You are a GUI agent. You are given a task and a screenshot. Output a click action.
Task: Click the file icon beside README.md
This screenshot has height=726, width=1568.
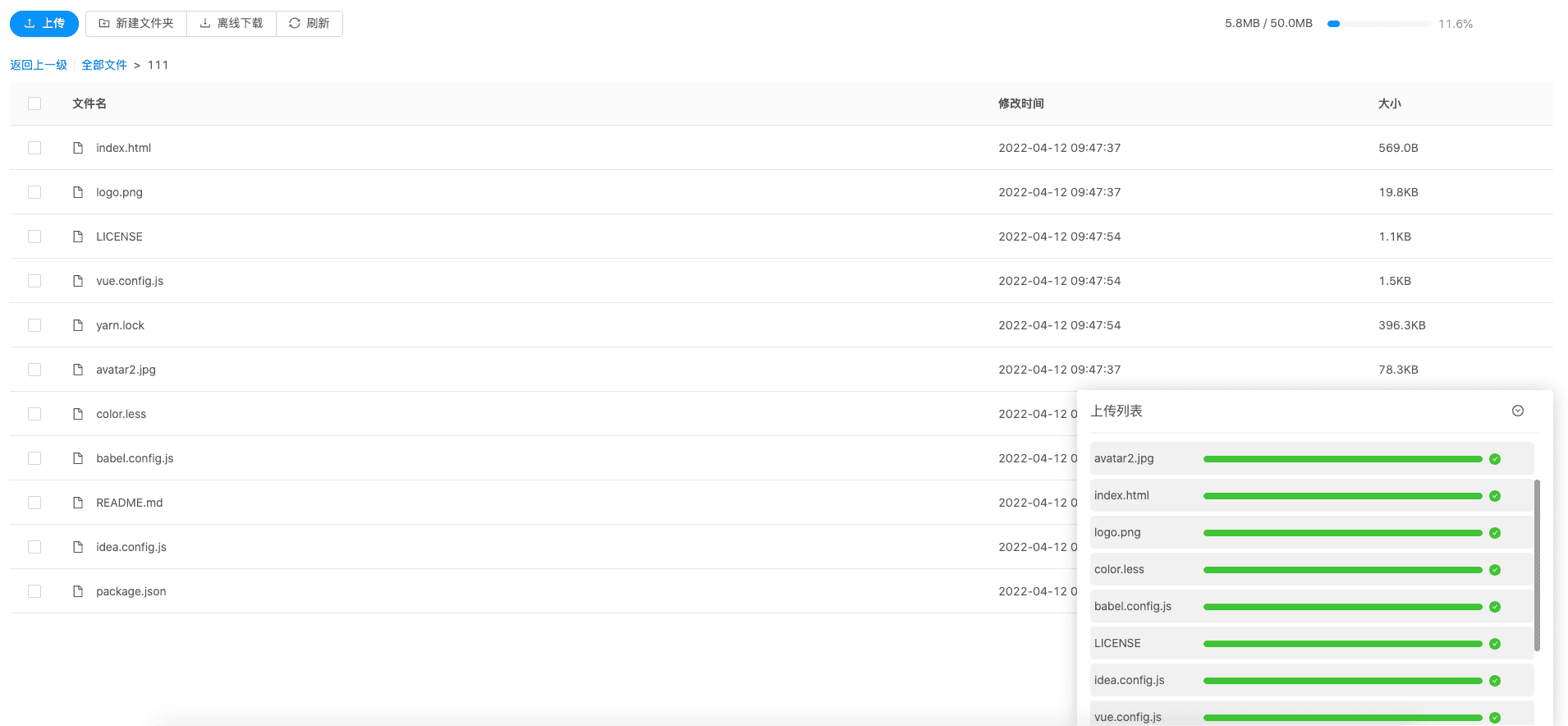coord(78,503)
